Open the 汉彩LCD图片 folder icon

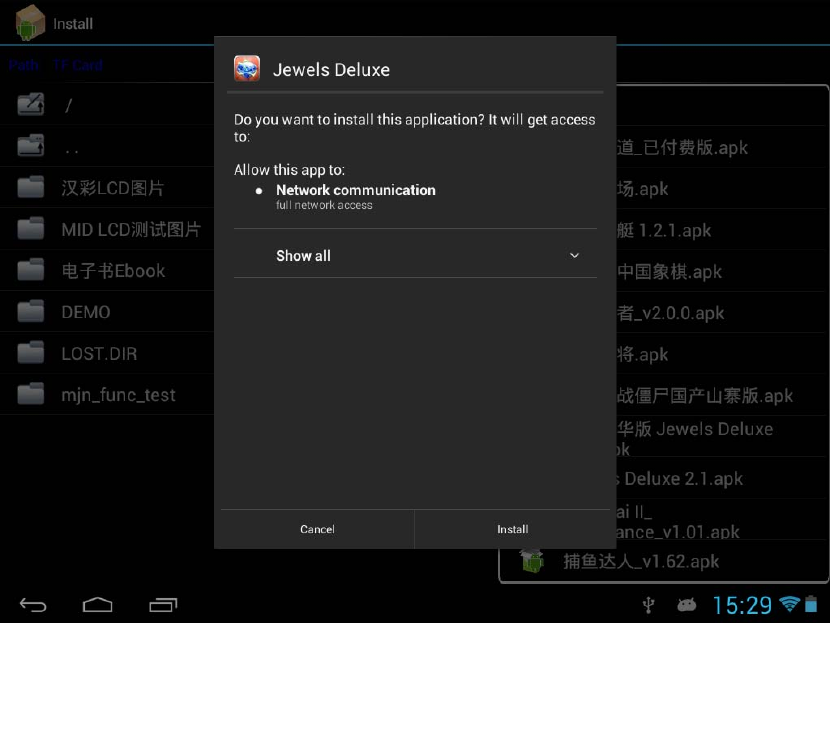click(x=31, y=187)
